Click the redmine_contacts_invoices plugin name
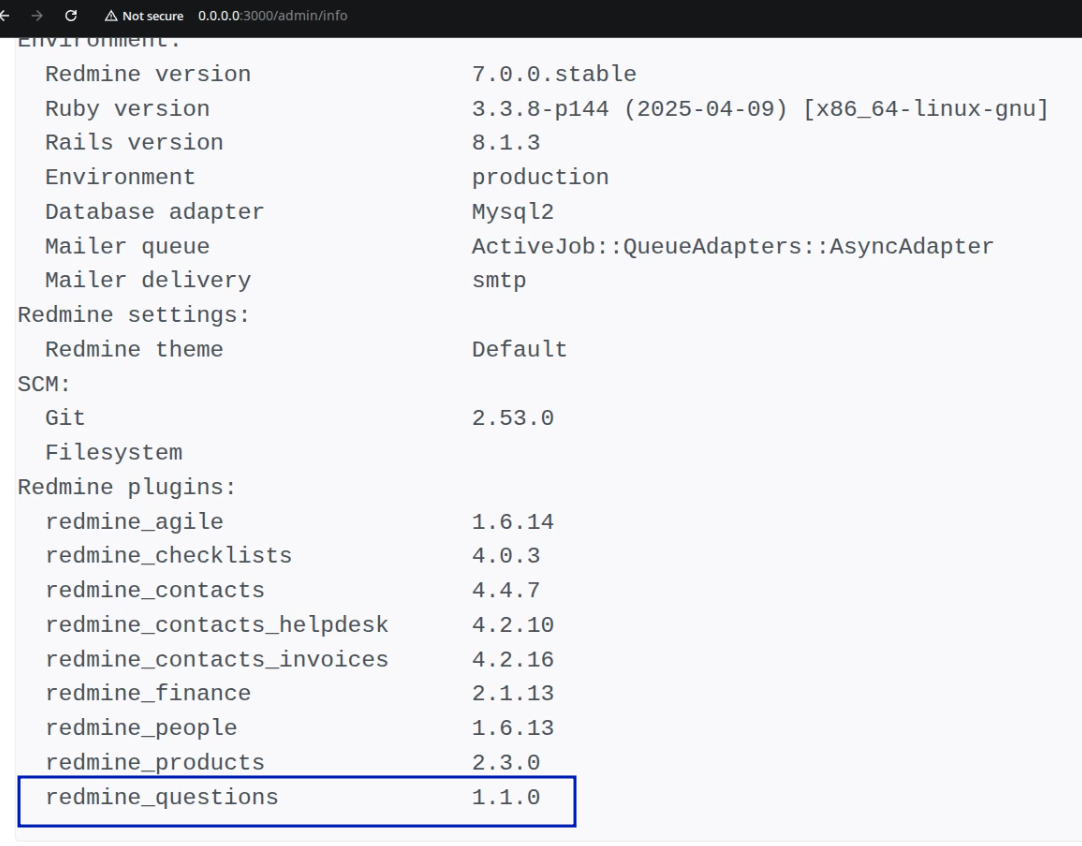 pos(217,659)
